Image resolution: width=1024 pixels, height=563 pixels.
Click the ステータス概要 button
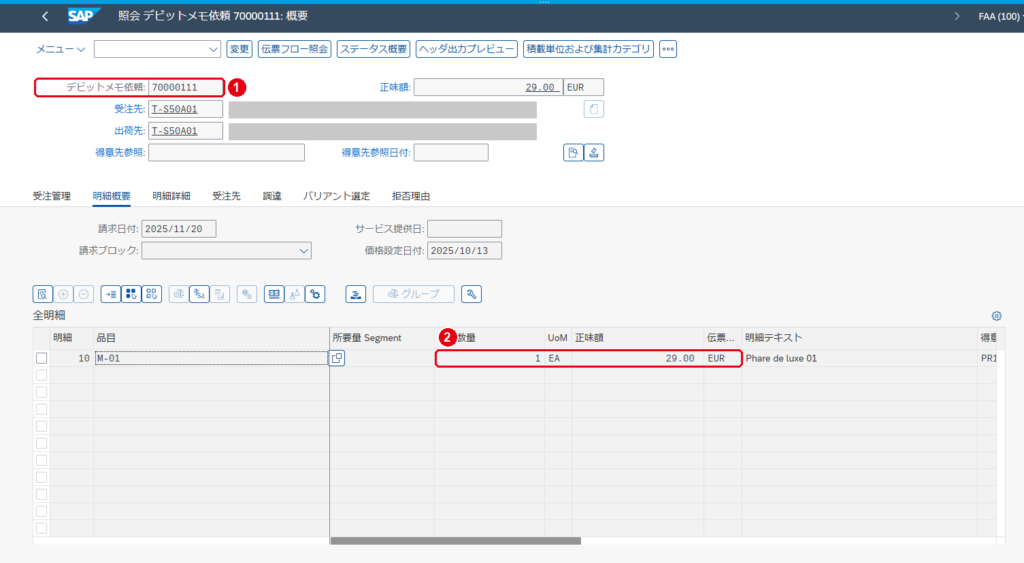click(x=374, y=49)
